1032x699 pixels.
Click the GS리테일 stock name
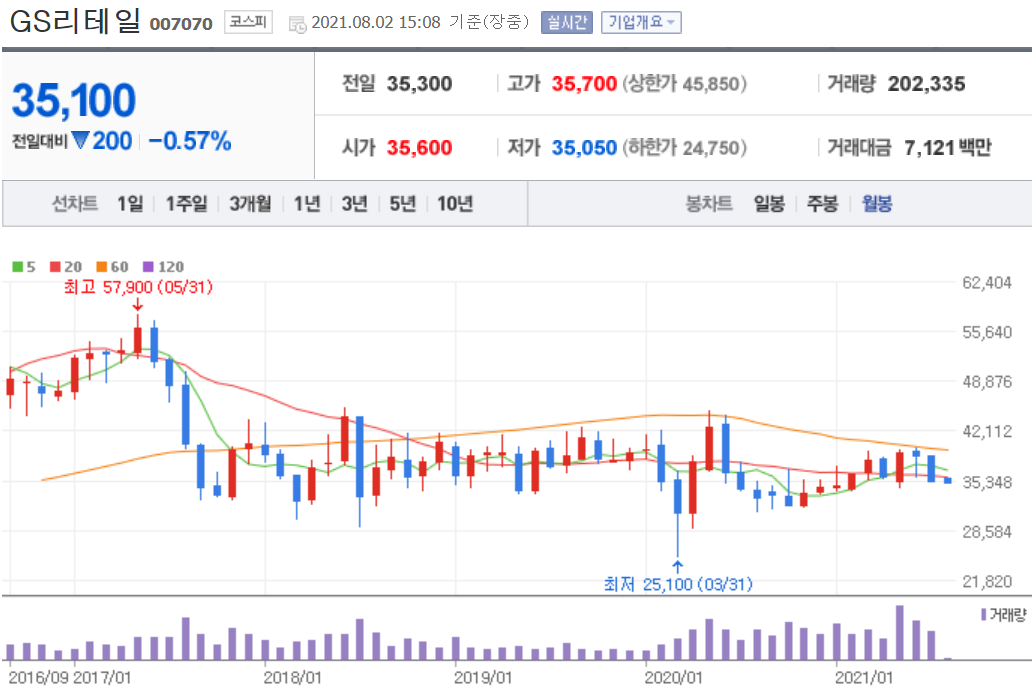[x=75, y=21]
